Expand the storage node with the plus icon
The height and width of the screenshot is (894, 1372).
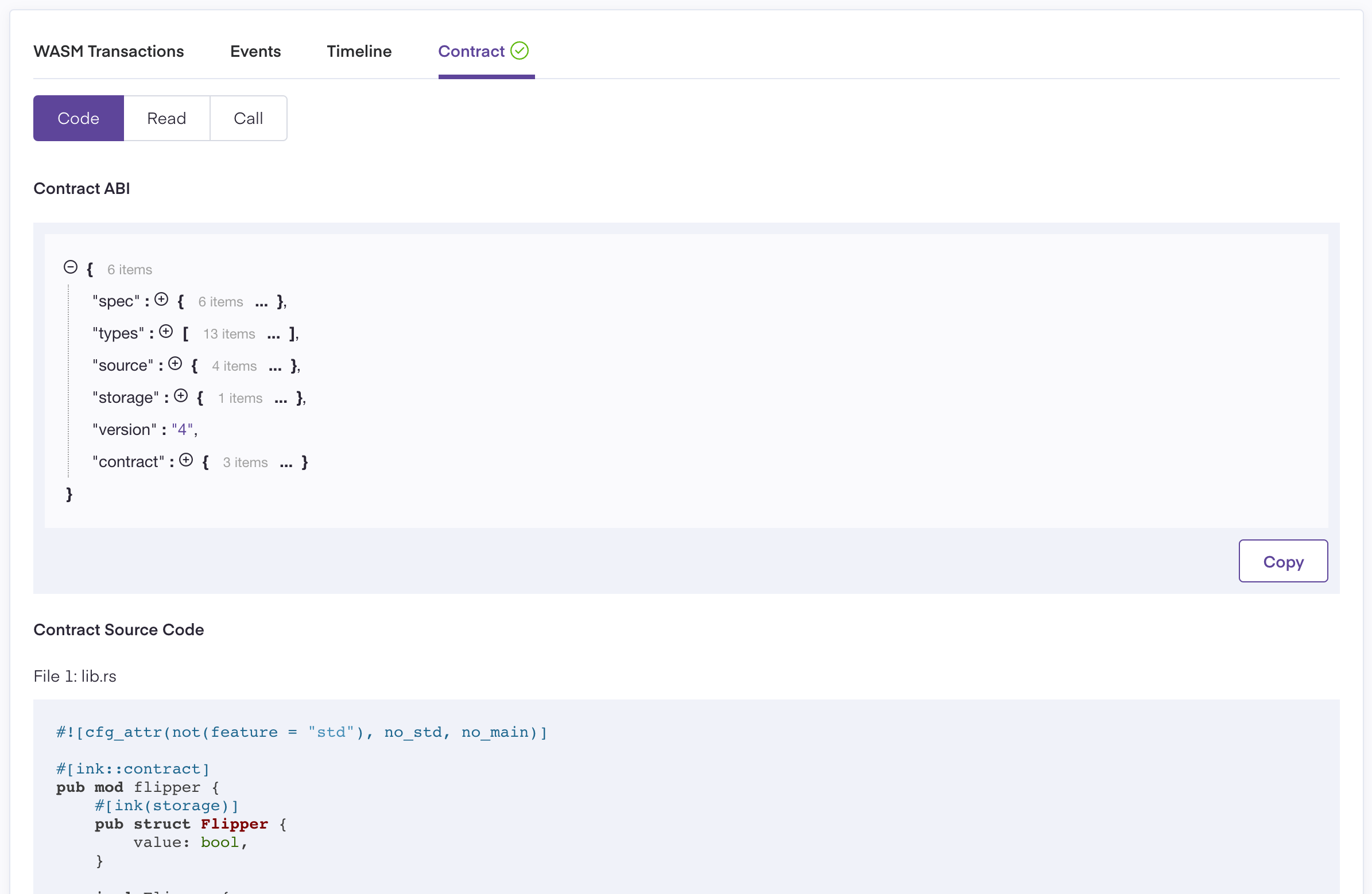click(x=181, y=396)
